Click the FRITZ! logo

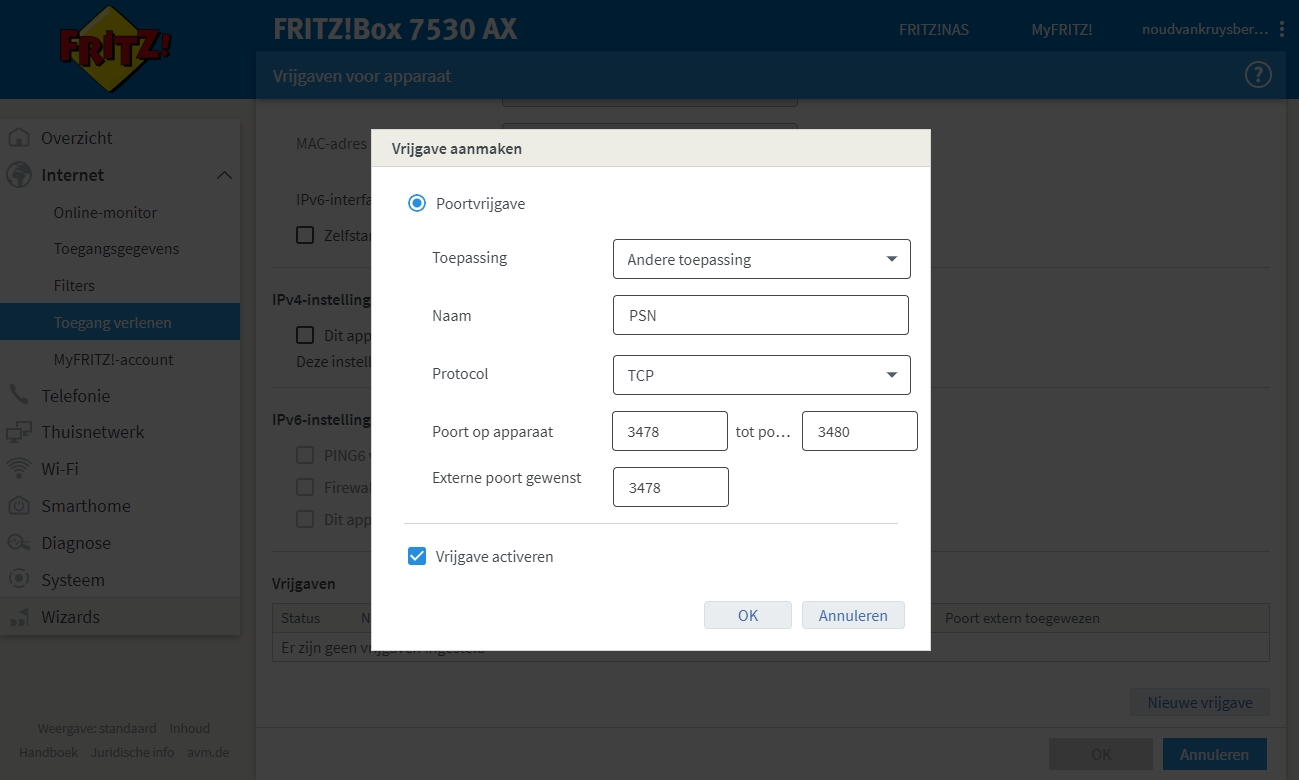click(x=110, y=48)
